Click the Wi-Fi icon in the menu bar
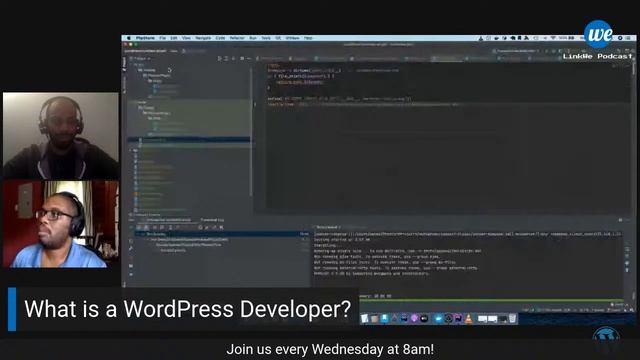This screenshot has width=640, height=360. (553, 38)
